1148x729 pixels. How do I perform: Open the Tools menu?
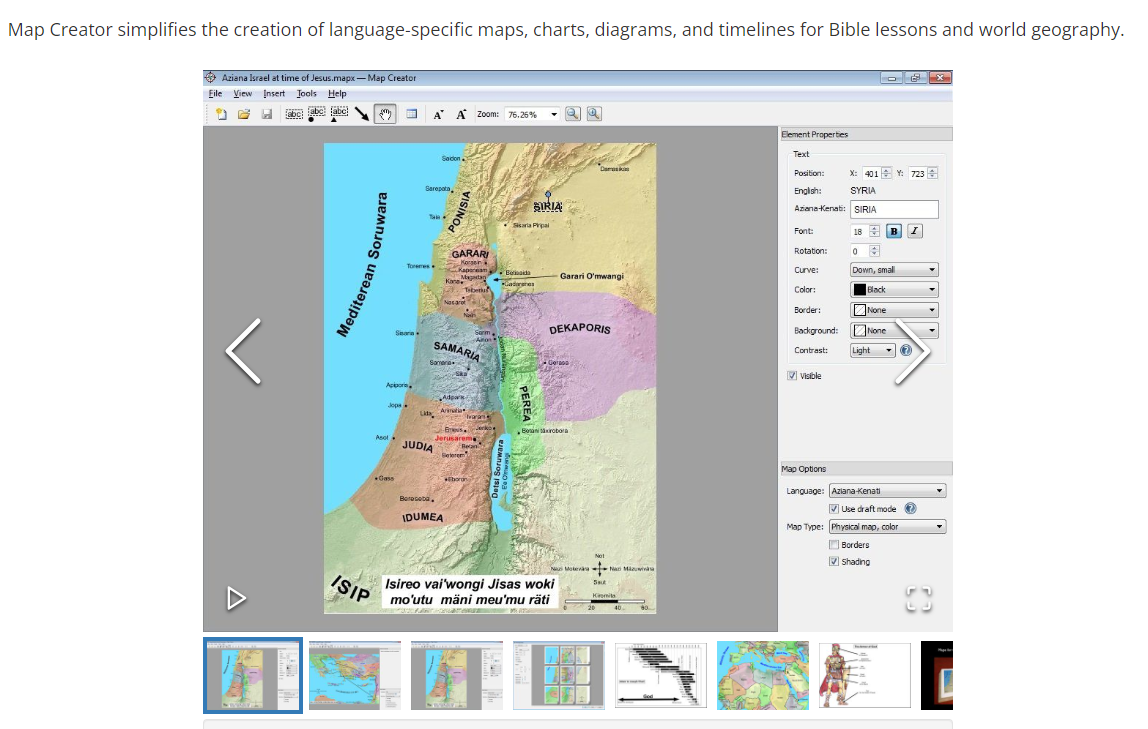pyautogui.click(x=306, y=93)
